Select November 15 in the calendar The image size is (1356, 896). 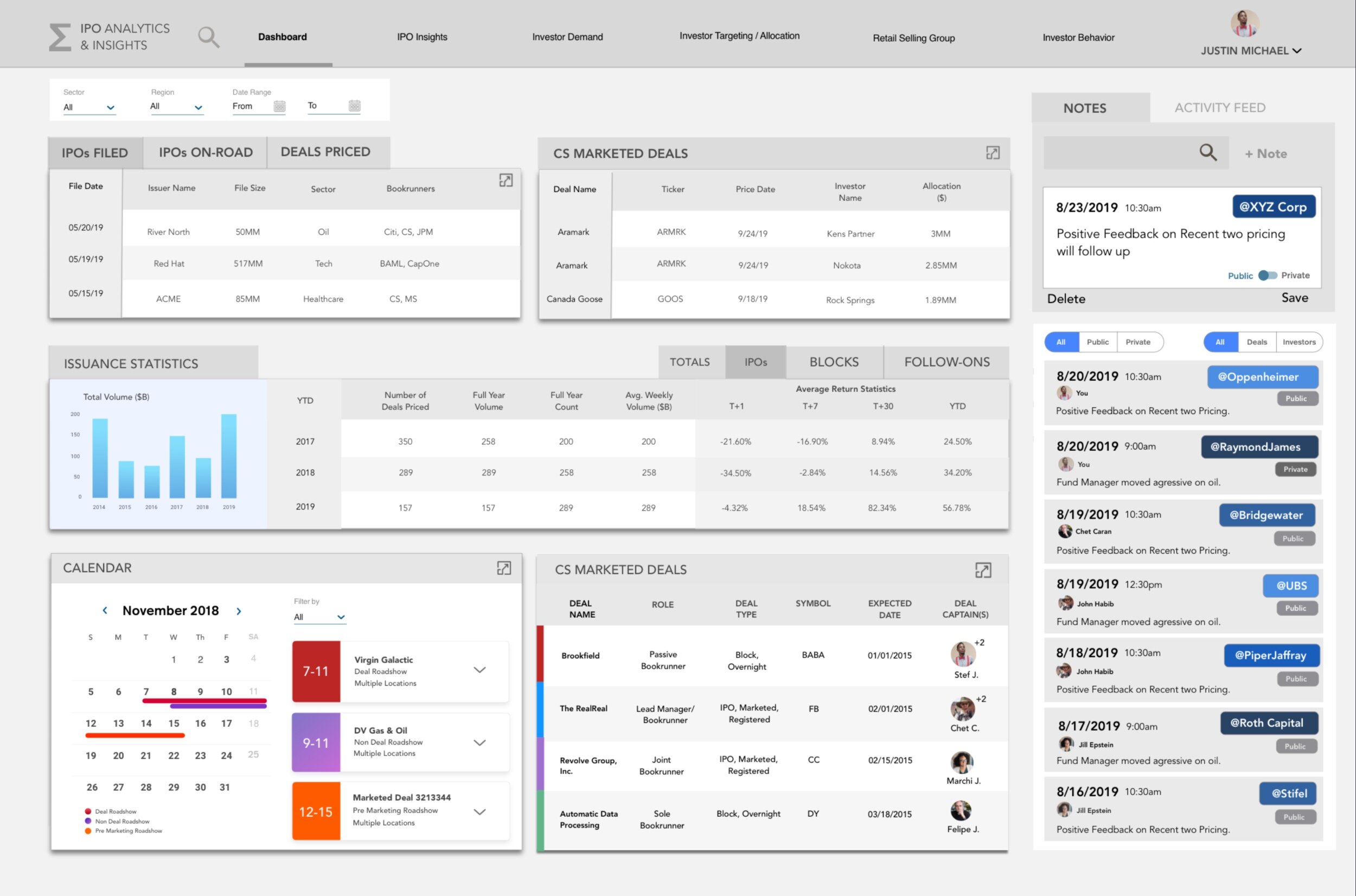tap(174, 724)
